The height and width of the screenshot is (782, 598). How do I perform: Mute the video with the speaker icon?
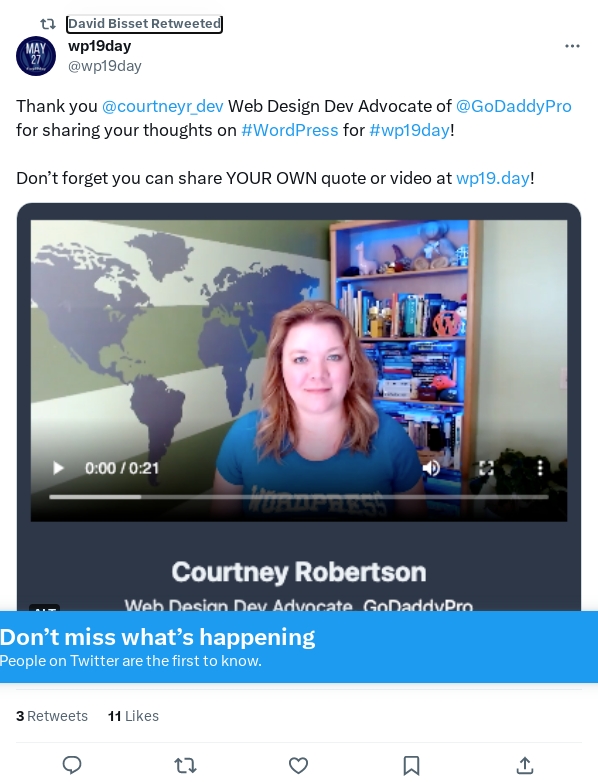431,468
